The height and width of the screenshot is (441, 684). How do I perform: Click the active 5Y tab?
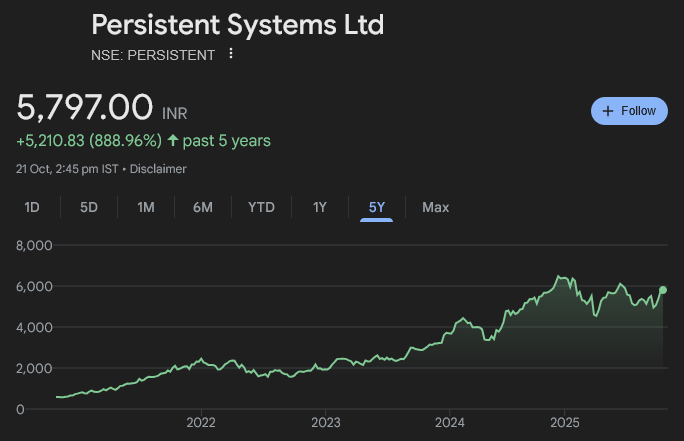pos(376,207)
